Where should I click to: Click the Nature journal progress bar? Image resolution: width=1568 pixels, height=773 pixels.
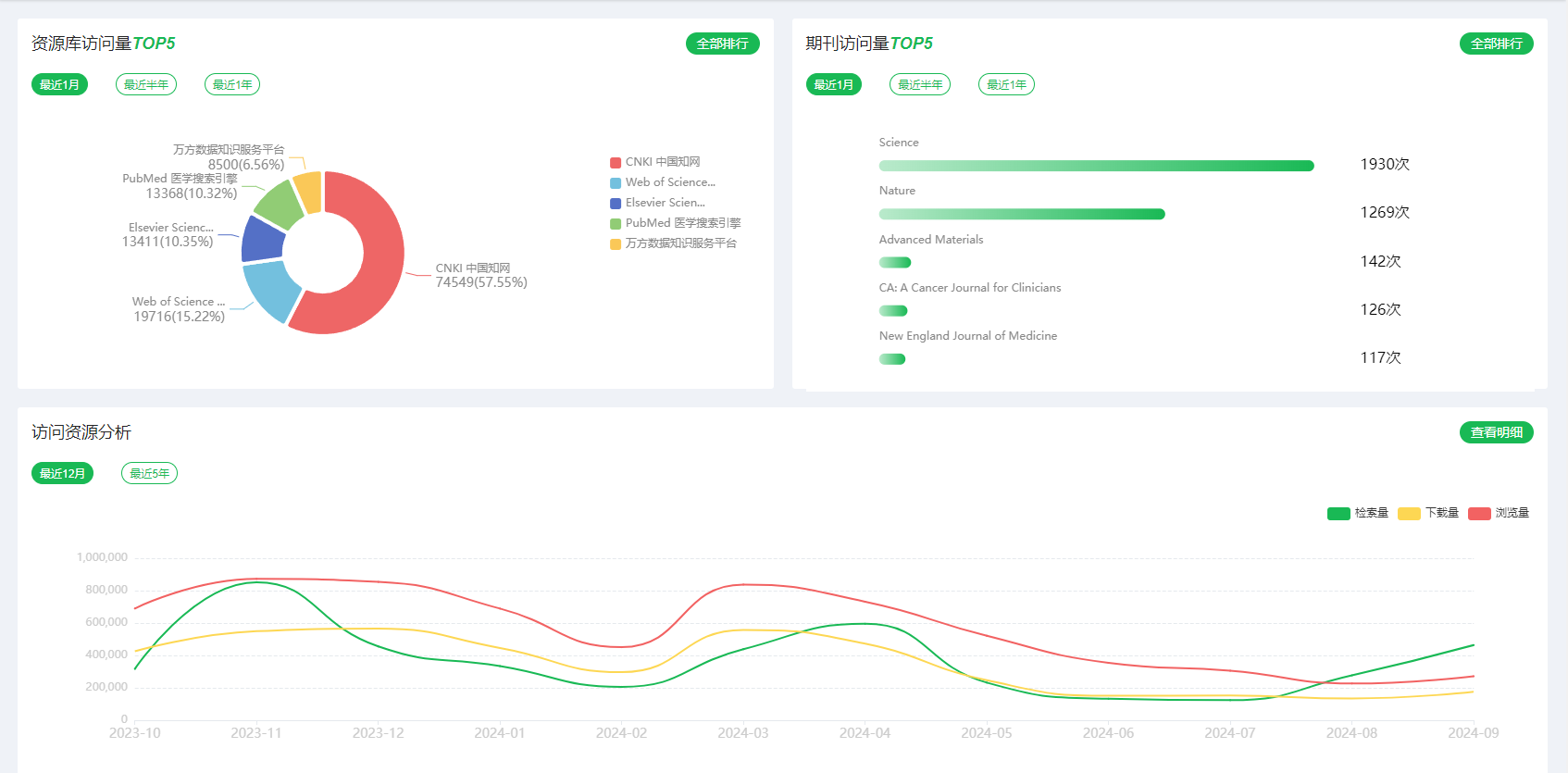pyautogui.click(x=1021, y=214)
